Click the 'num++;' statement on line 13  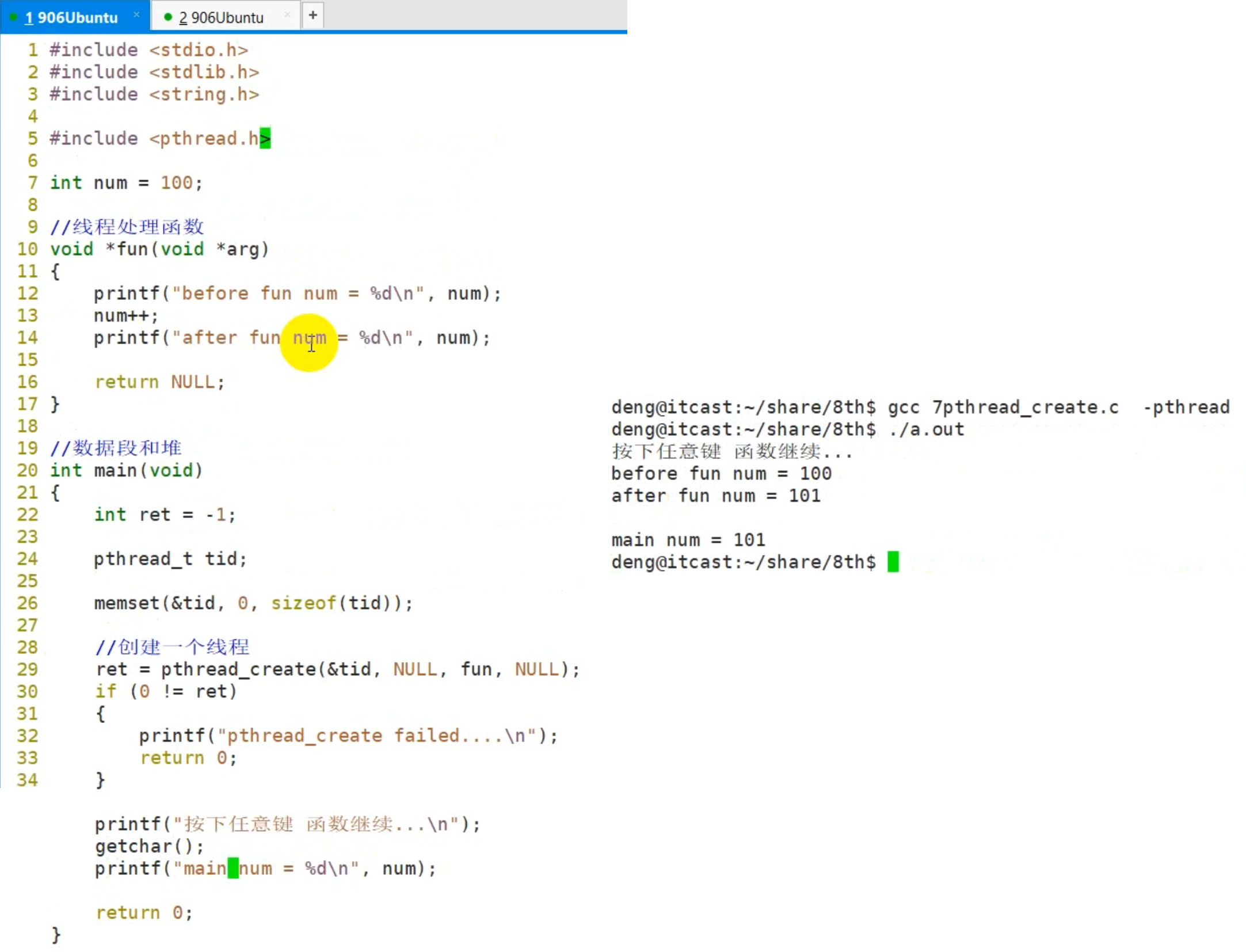[x=125, y=315]
